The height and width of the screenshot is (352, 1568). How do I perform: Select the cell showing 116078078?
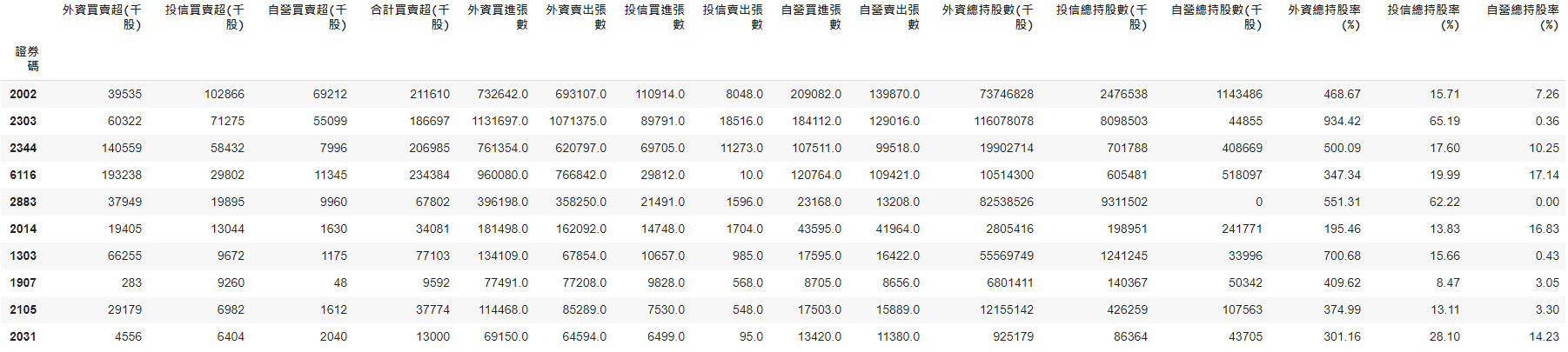1003,121
